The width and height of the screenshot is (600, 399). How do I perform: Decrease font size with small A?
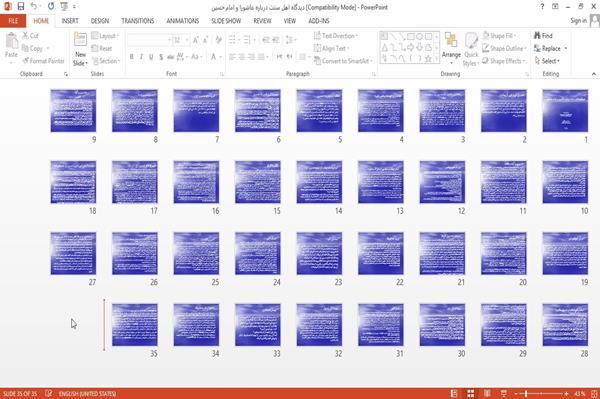[x=205, y=40]
